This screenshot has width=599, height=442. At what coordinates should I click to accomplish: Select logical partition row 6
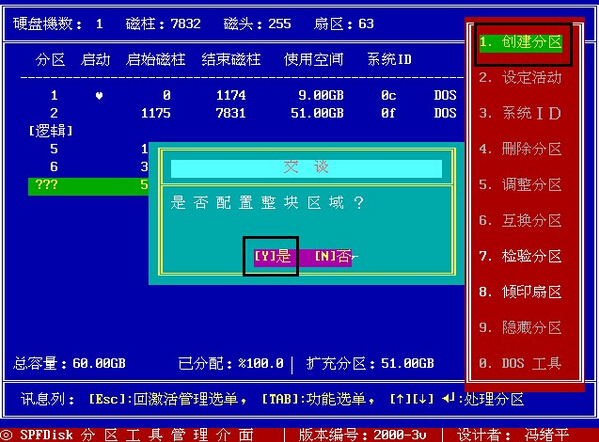[x=88, y=167]
